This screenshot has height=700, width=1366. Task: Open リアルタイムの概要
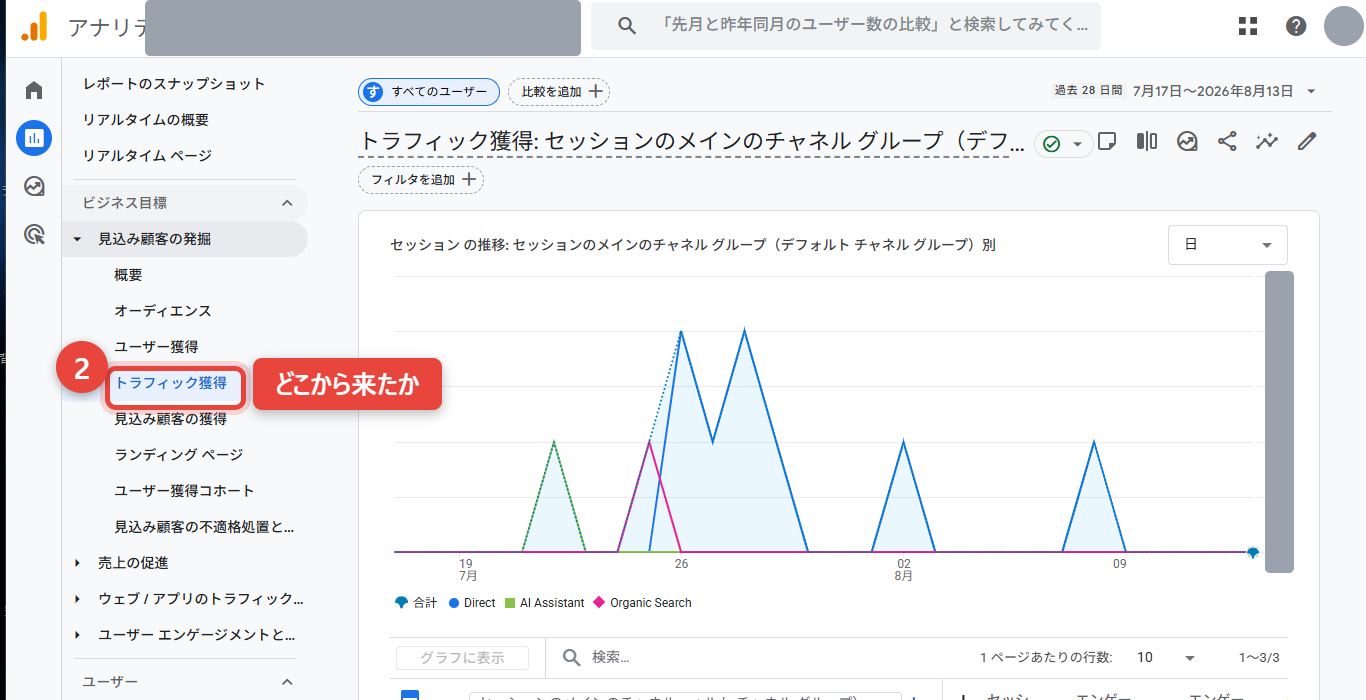[x=146, y=120]
